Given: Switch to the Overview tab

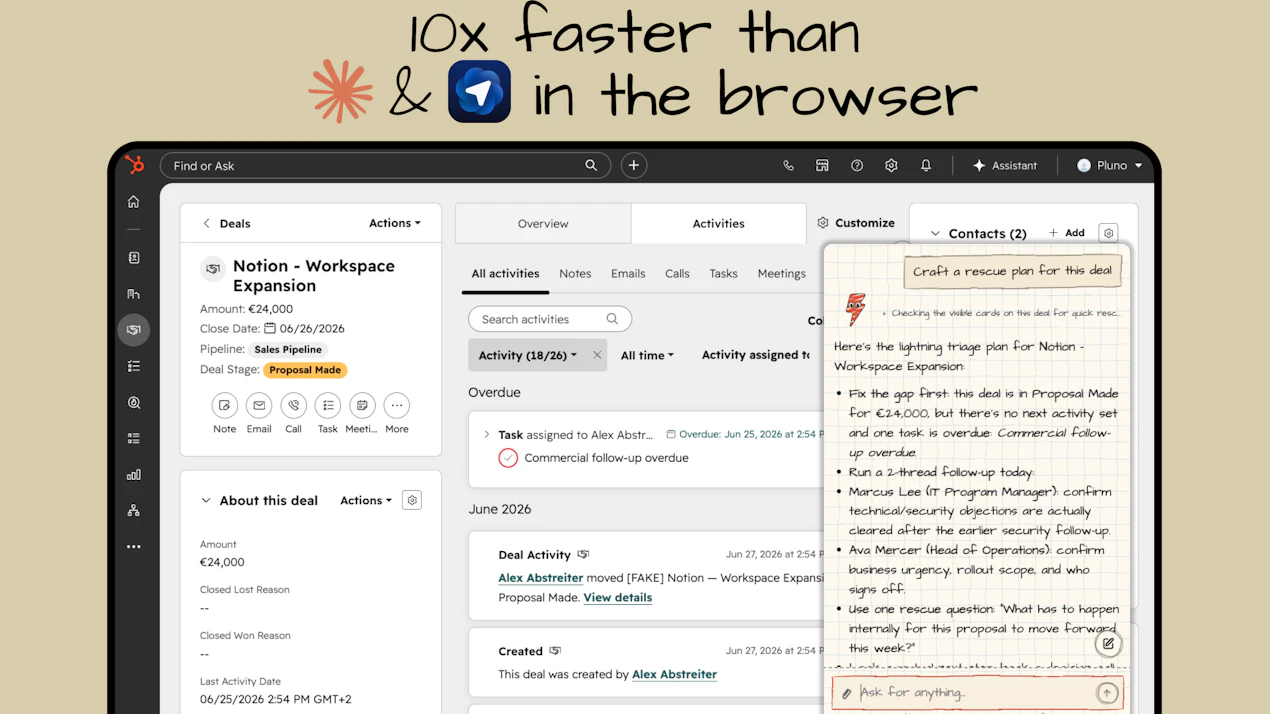Looking at the screenshot, I should pyautogui.click(x=543, y=224).
